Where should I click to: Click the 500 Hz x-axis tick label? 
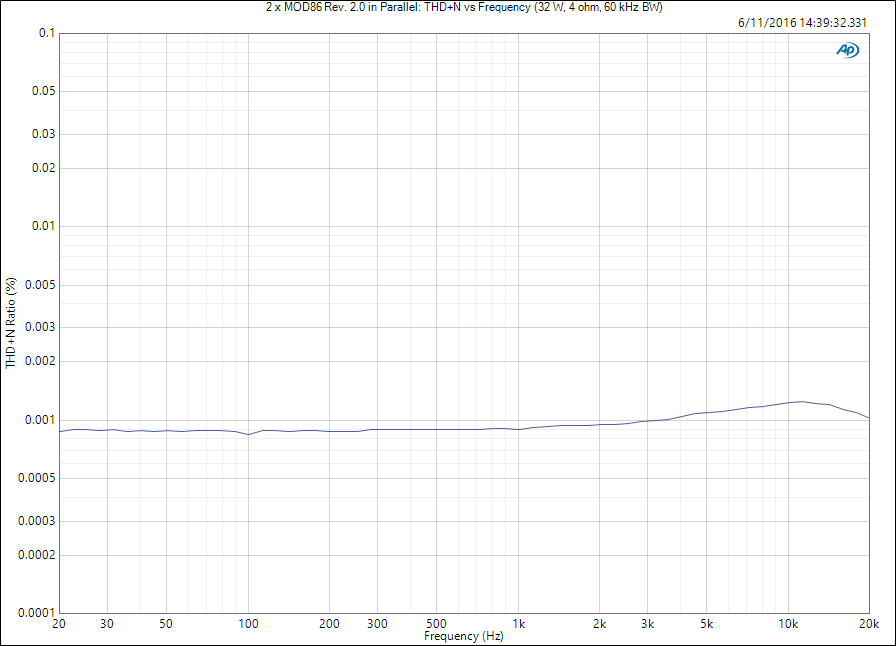(x=436, y=624)
